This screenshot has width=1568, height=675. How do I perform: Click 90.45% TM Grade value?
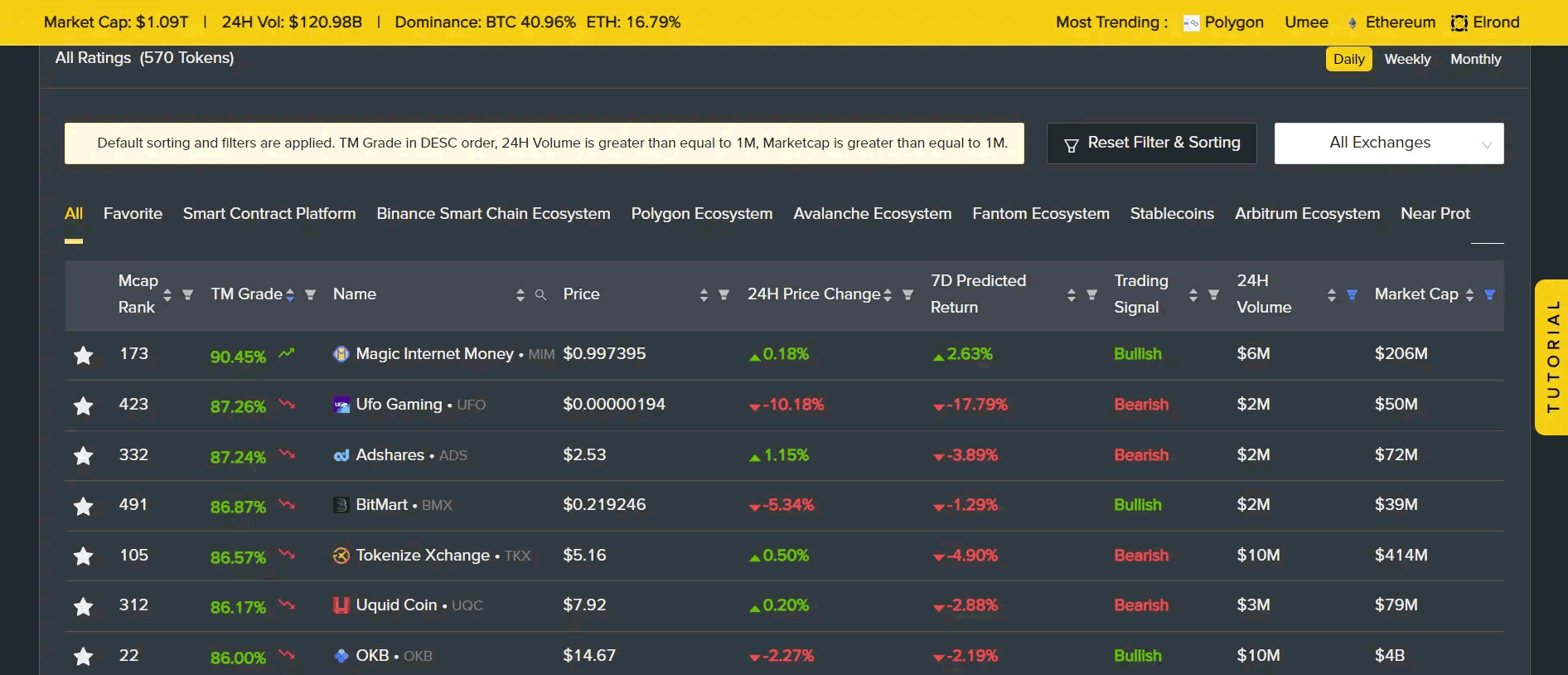(x=238, y=357)
